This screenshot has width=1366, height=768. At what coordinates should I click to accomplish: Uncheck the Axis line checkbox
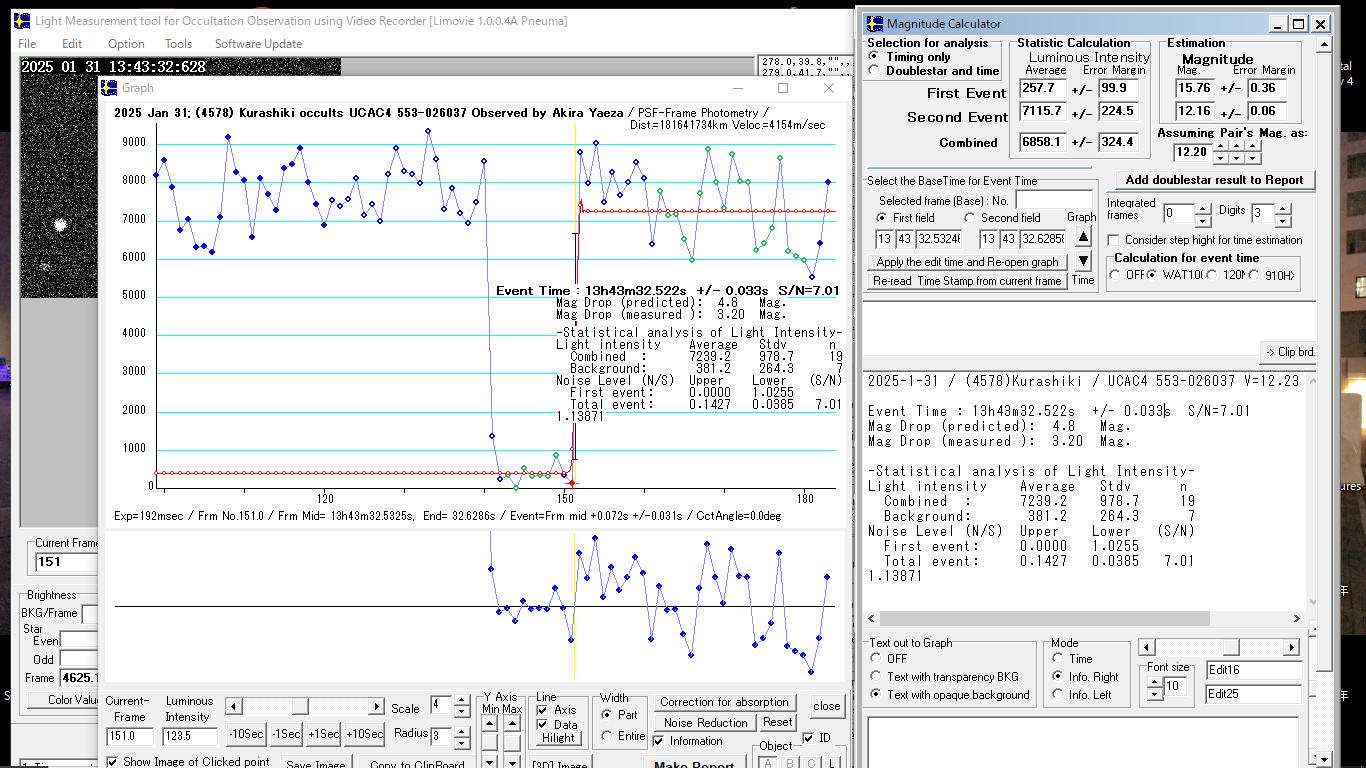click(543, 711)
